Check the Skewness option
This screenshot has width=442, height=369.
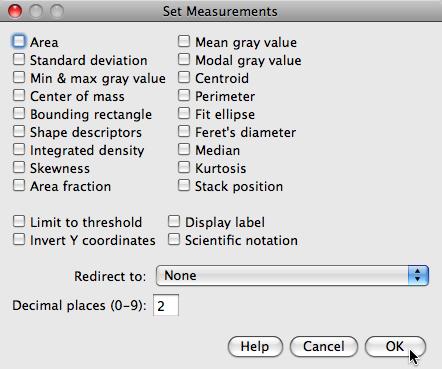point(19,167)
